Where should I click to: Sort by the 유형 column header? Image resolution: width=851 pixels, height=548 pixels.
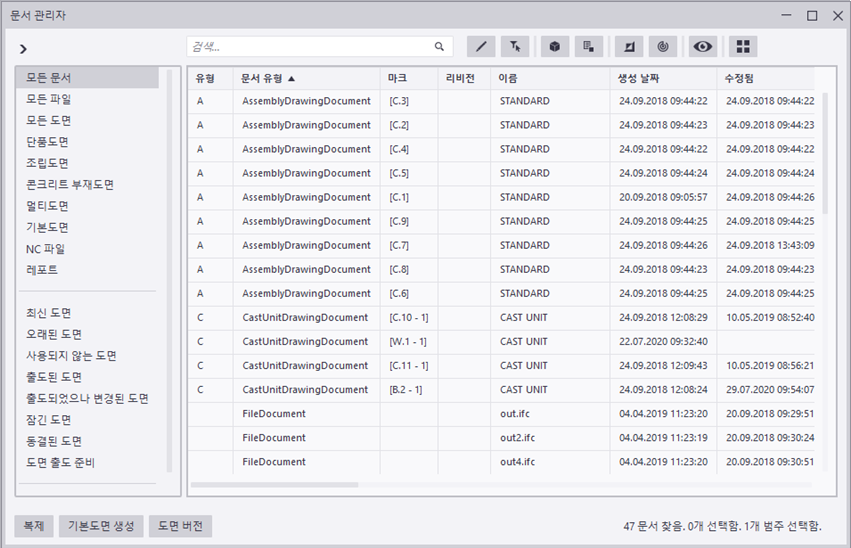pos(211,78)
